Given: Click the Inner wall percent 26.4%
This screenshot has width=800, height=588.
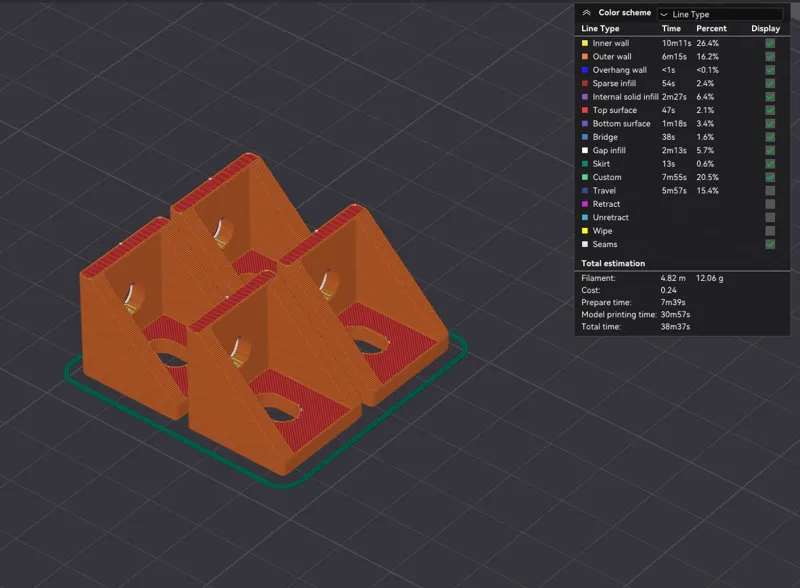Looking at the screenshot, I should pos(707,43).
